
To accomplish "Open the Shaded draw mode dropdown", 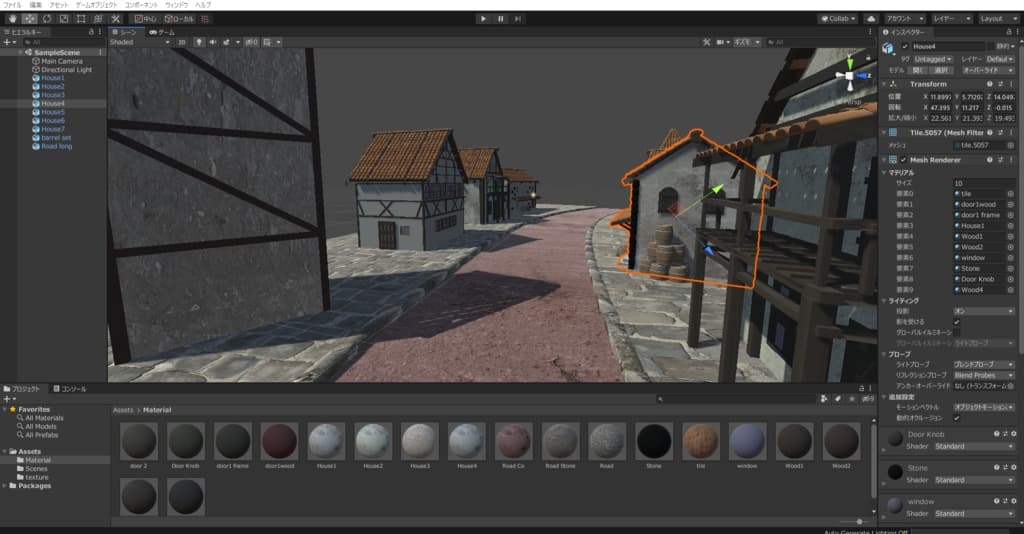I will click(139, 42).
